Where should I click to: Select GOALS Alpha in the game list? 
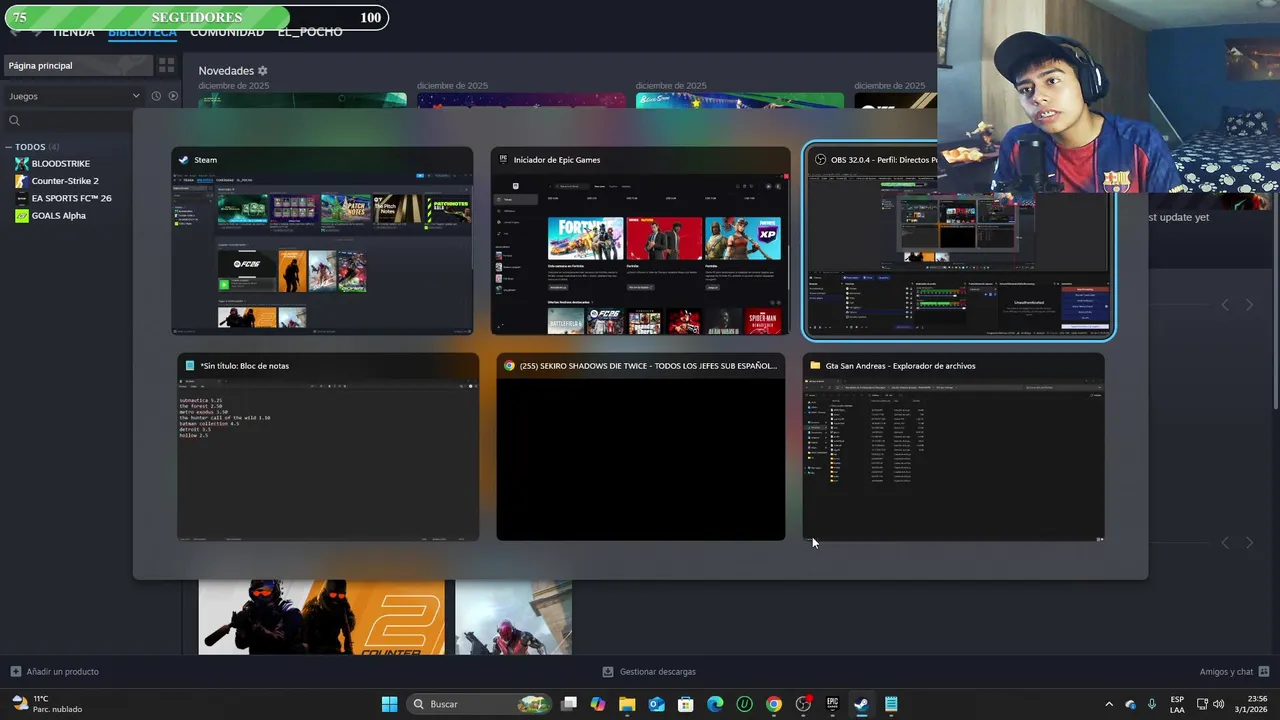point(58,215)
